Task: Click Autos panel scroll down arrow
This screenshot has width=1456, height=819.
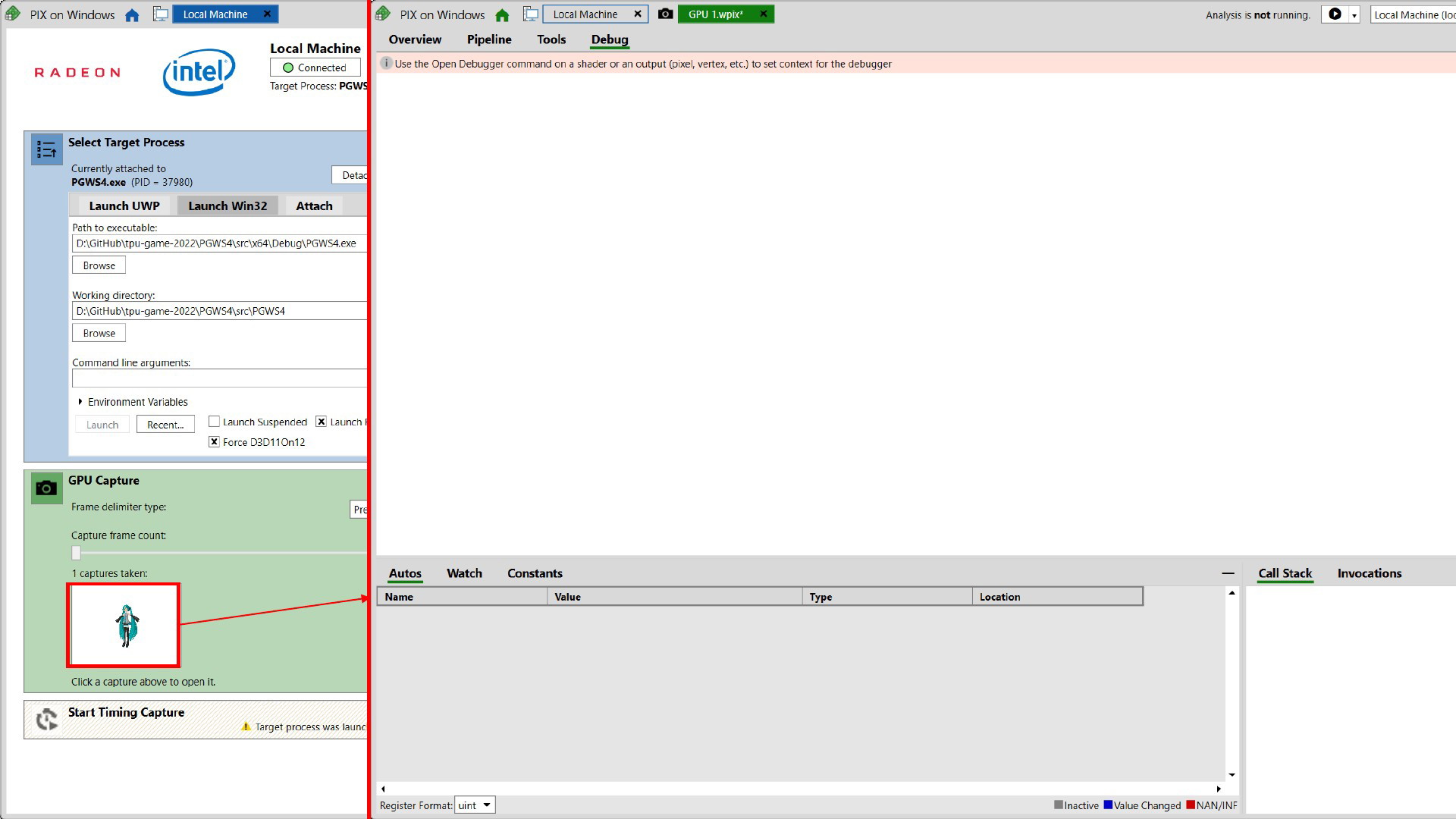Action: click(x=1232, y=774)
